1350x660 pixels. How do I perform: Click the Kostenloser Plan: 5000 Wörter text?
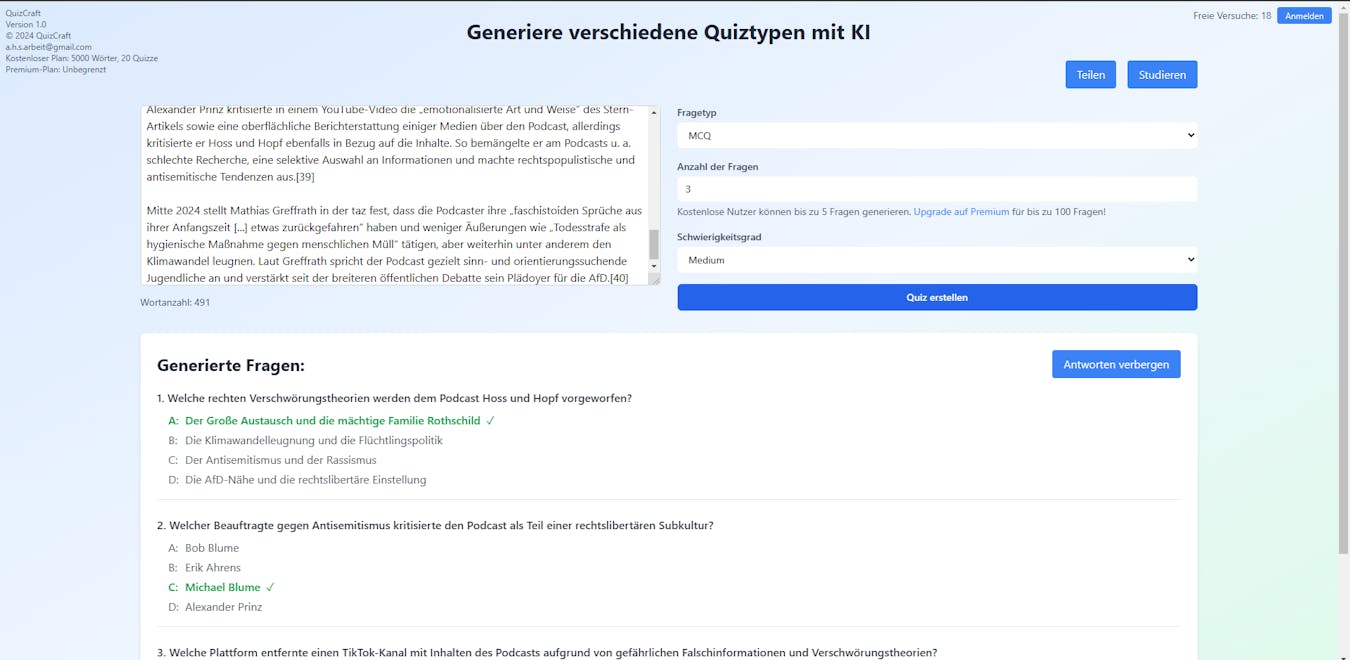82,58
